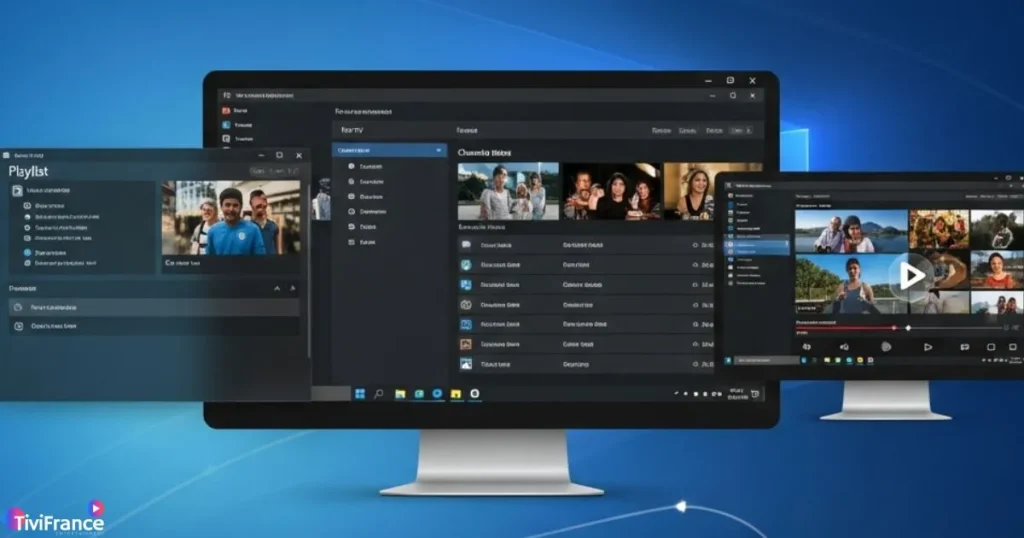Select the last item under the blue sidebar dropdown
The height and width of the screenshot is (538, 1024).
pyautogui.click(x=362, y=242)
